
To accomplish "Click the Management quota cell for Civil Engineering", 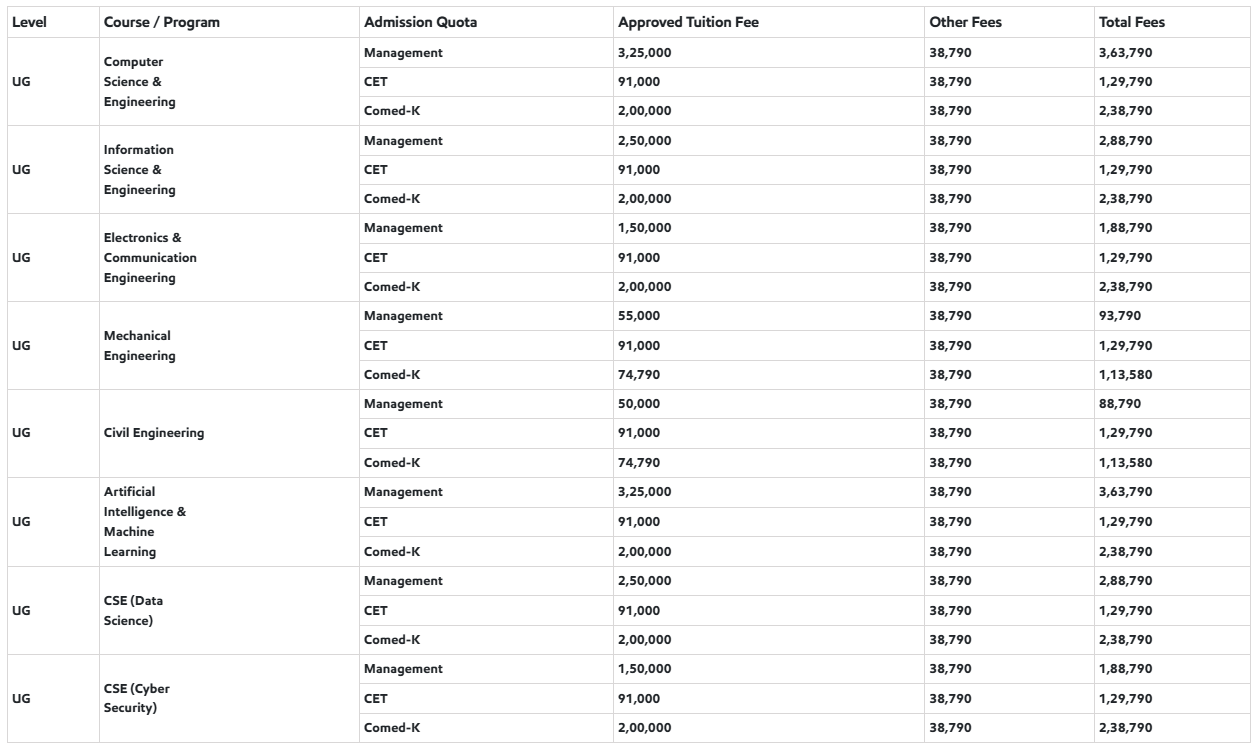I will [403, 404].
